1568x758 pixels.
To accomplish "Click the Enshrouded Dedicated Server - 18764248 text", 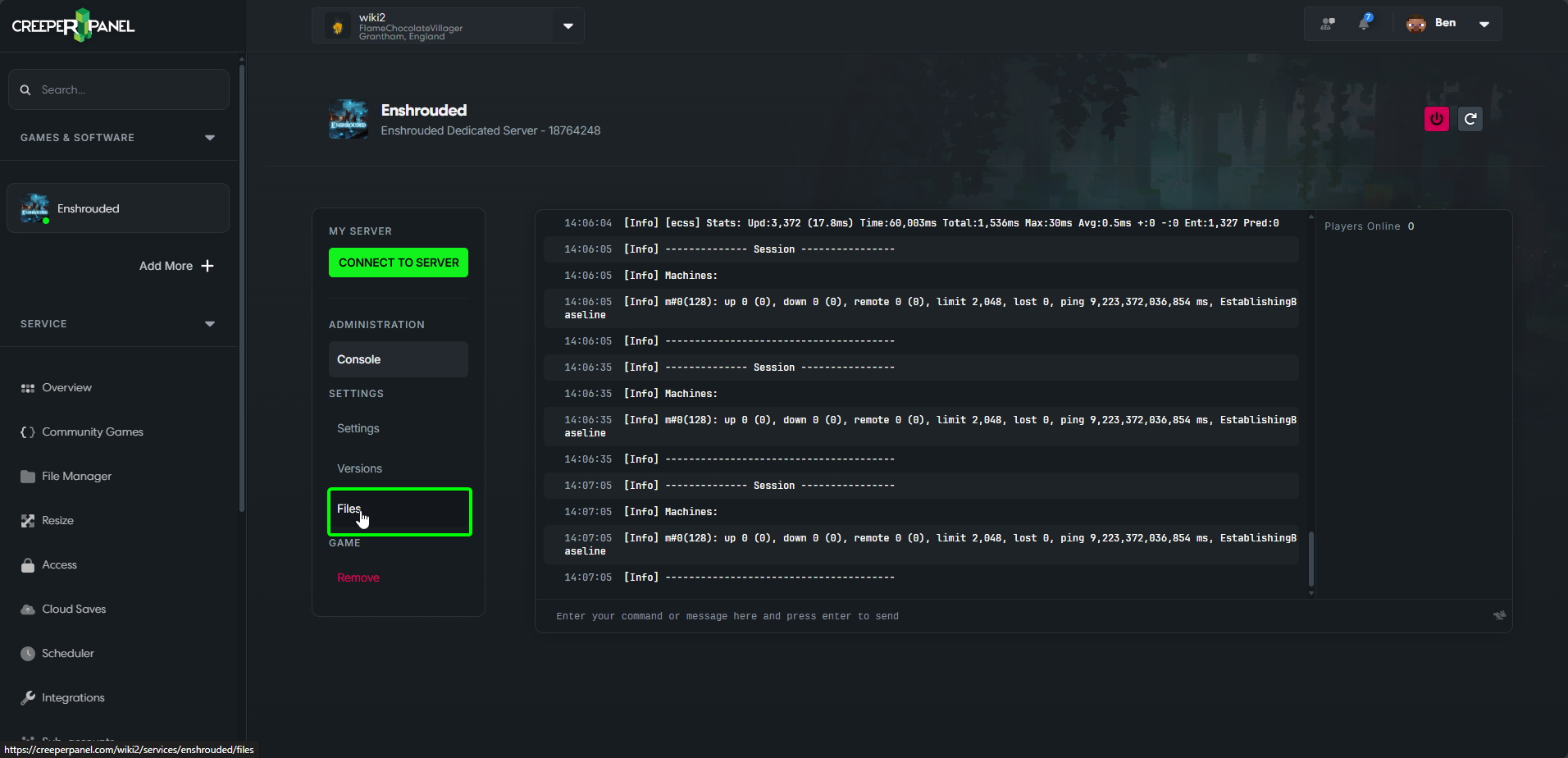I will [x=490, y=130].
